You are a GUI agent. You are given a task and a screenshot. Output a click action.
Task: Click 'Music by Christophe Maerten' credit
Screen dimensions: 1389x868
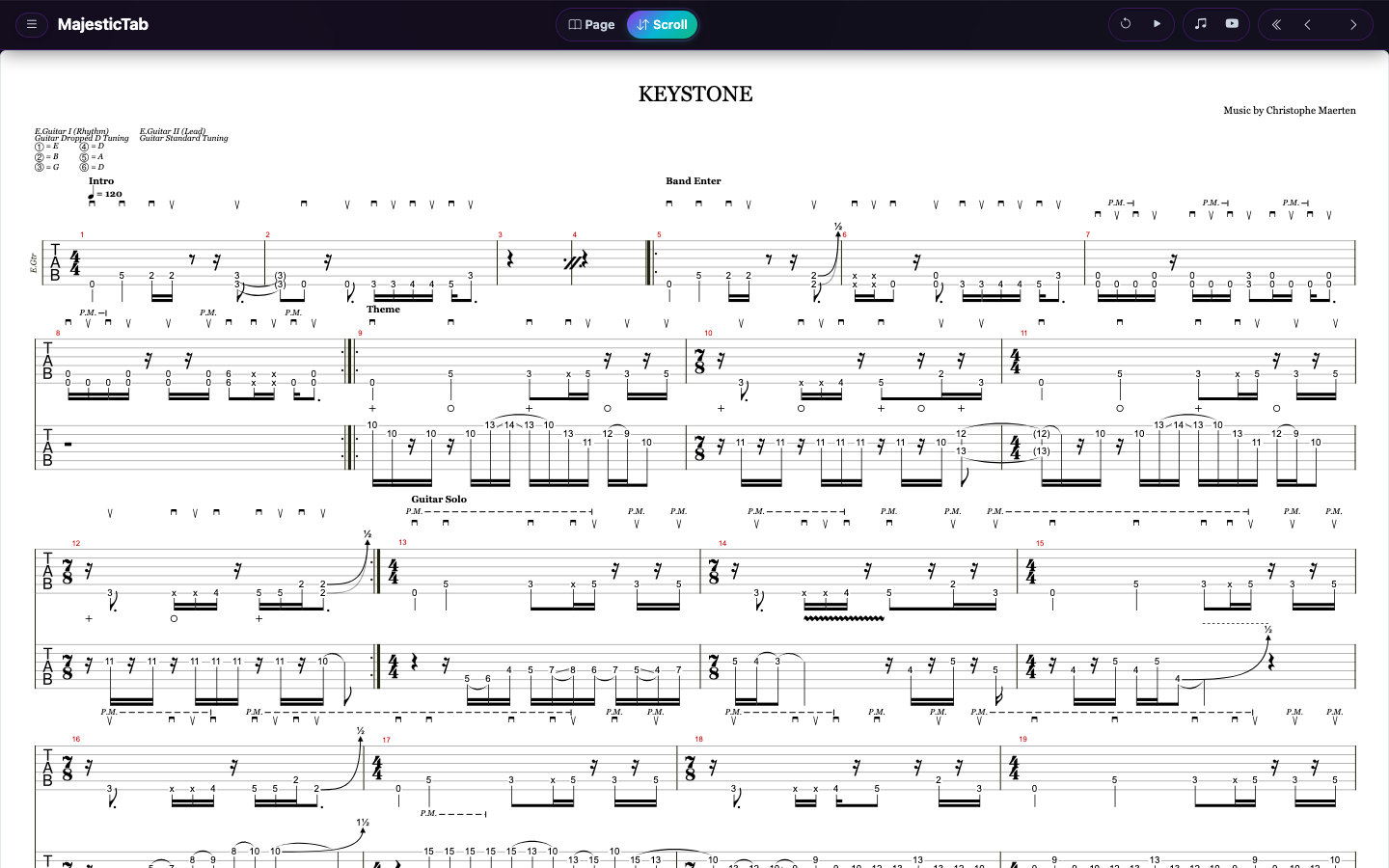point(1290,111)
